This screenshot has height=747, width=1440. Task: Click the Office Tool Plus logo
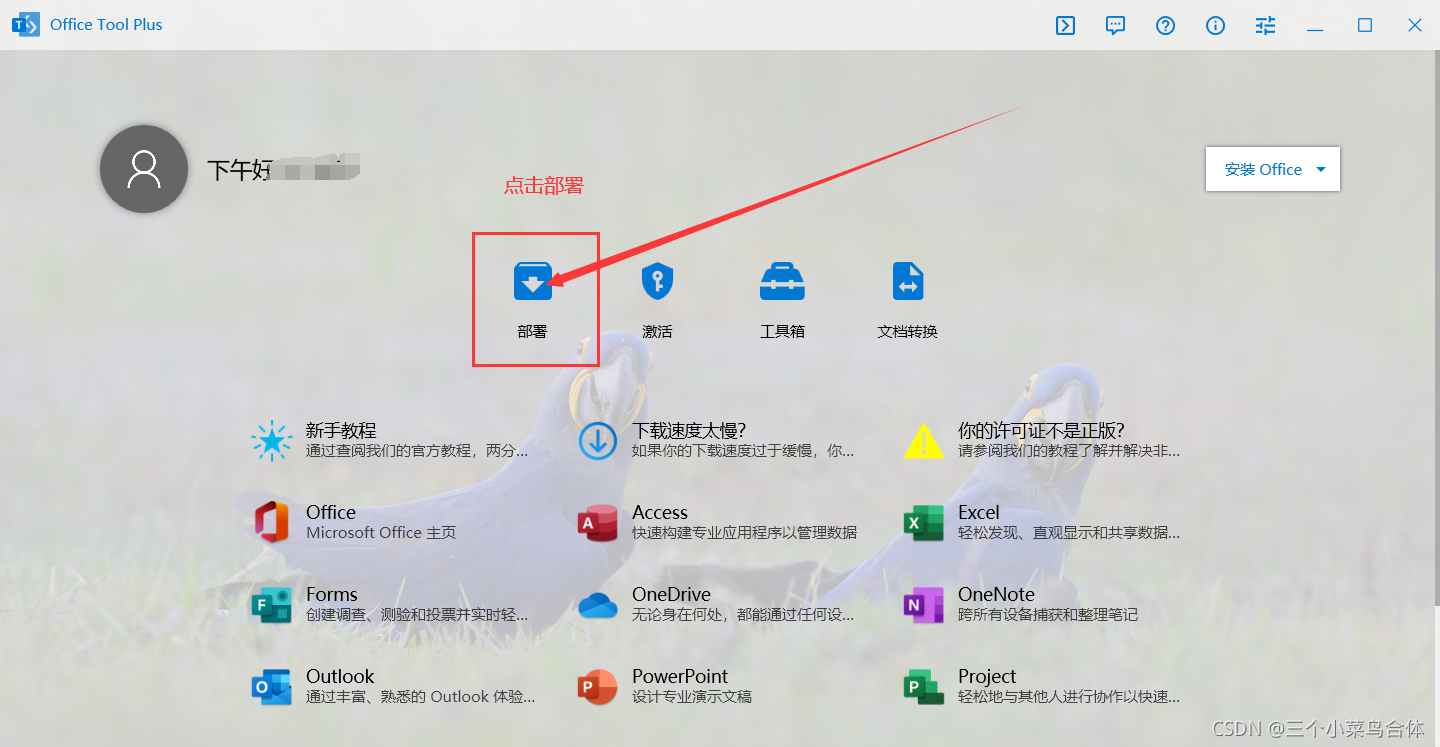point(24,24)
